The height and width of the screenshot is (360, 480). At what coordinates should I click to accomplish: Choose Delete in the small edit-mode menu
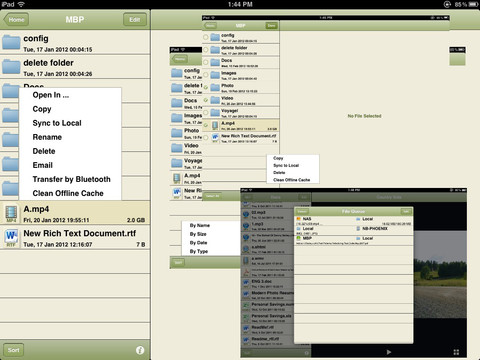click(279, 173)
